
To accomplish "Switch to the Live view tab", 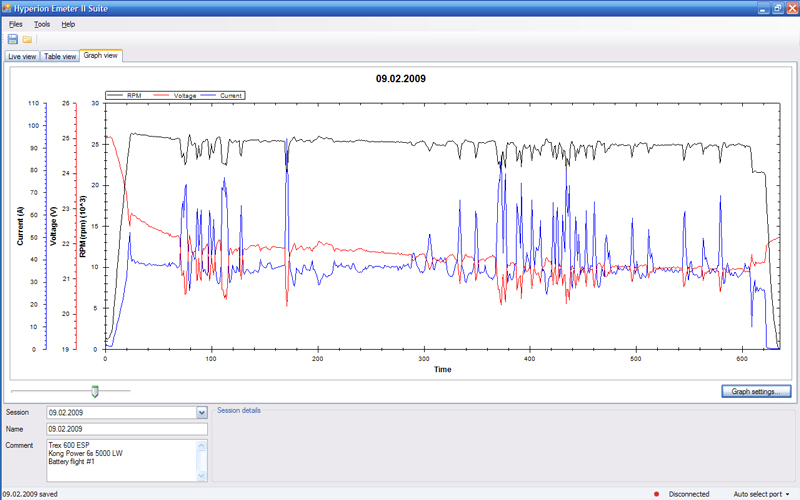I will 22,56.
